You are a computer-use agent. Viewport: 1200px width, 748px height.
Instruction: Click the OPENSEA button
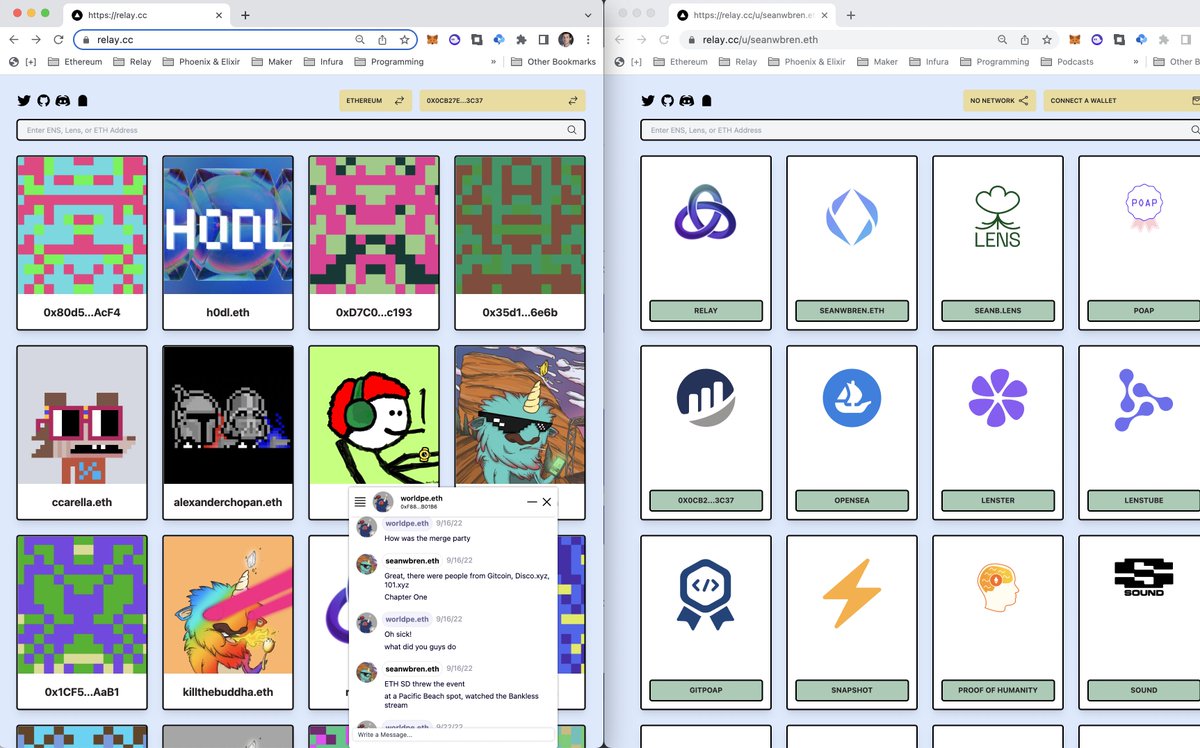pyautogui.click(x=852, y=500)
